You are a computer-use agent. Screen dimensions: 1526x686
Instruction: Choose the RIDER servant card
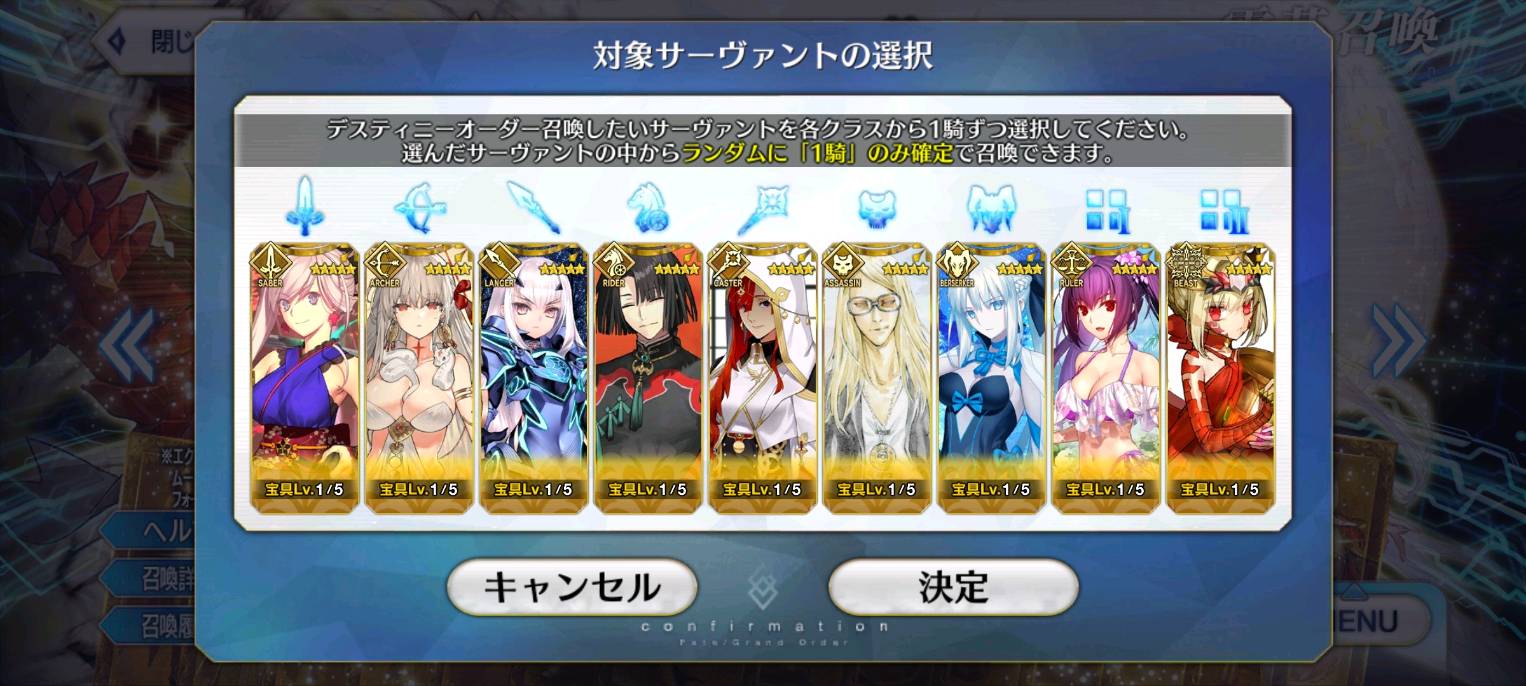pos(648,378)
